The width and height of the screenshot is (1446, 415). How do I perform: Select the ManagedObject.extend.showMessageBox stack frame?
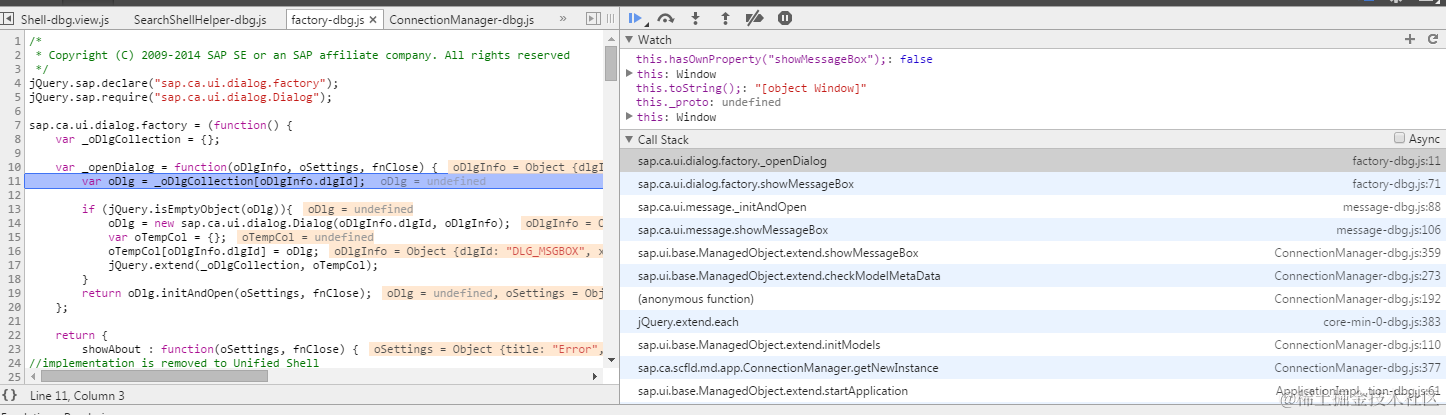tap(1032, 253)
